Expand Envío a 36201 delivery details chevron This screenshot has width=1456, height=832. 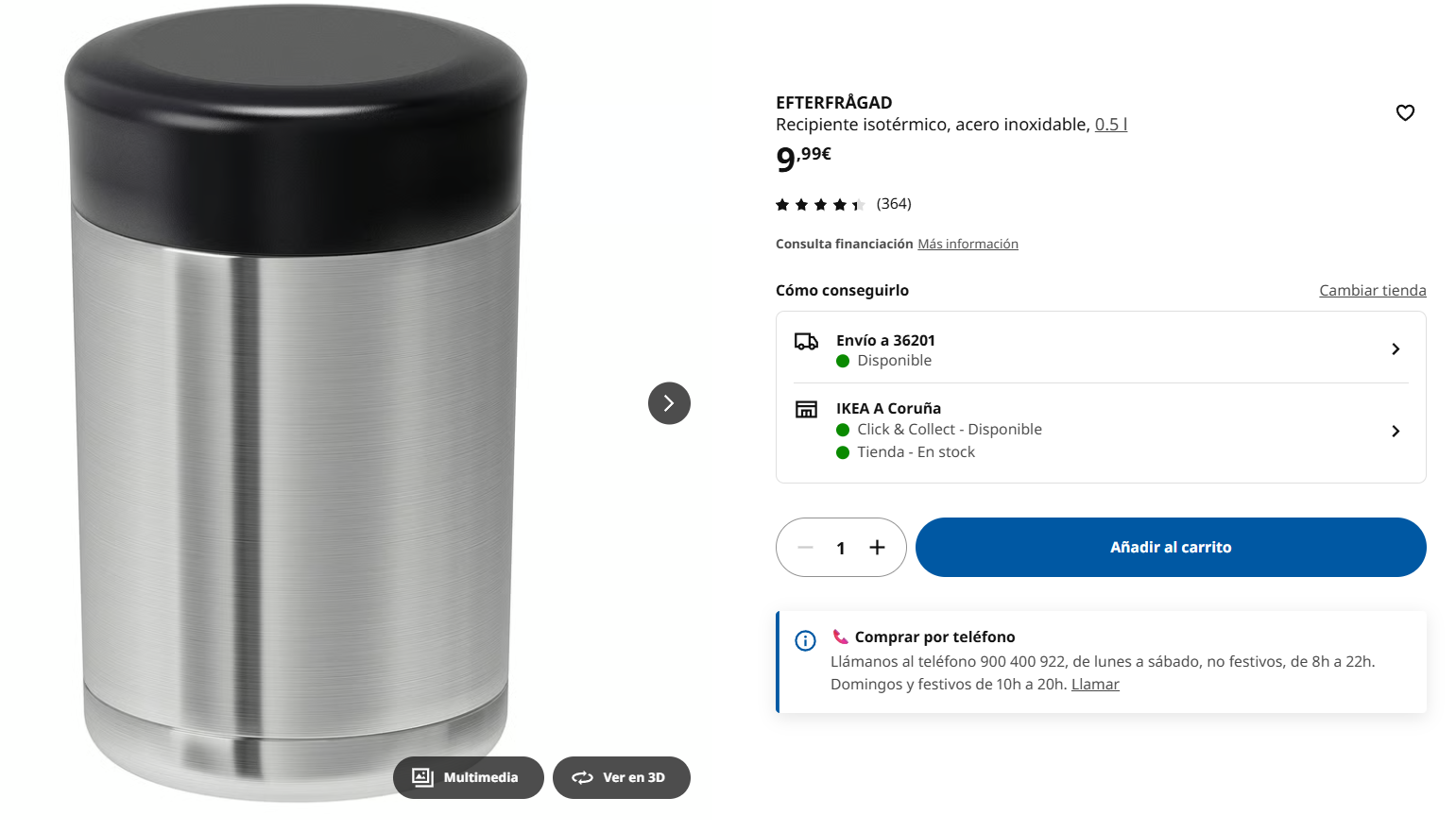point(1396,349)
